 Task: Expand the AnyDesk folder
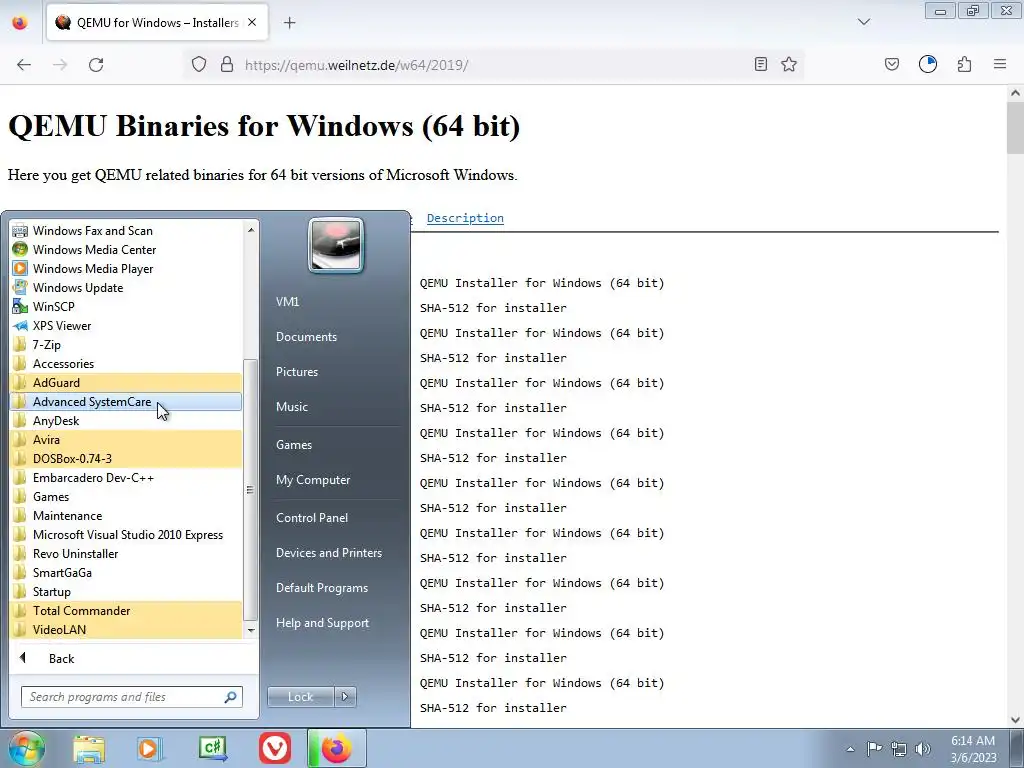point(126,421)
